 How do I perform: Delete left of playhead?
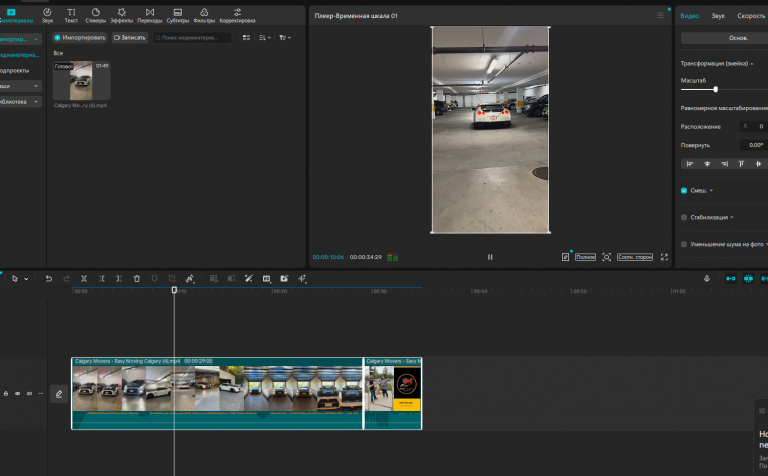point(101,279)
